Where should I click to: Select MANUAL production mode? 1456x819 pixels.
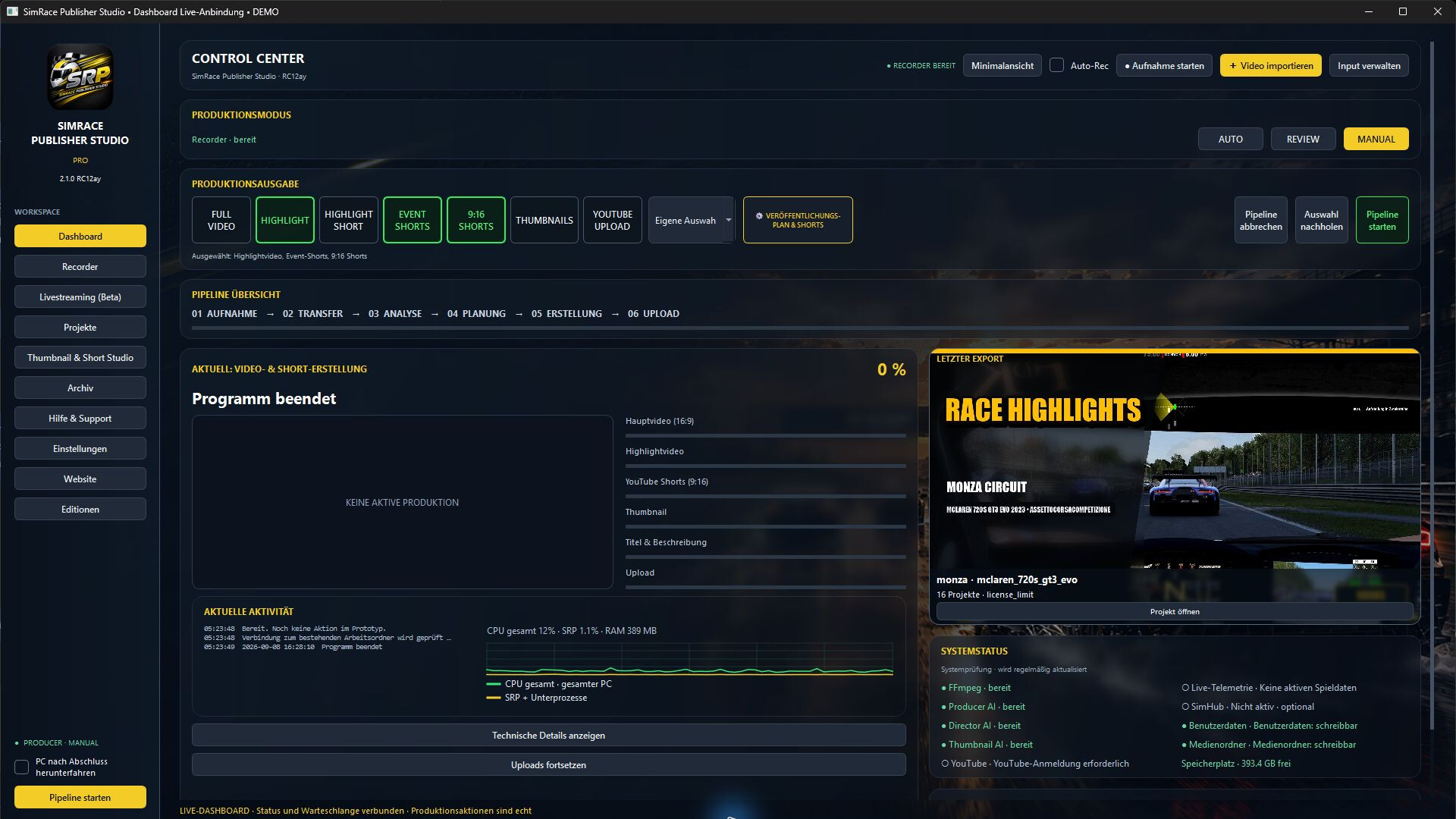pyautogui.click(x=1376, y=139)
